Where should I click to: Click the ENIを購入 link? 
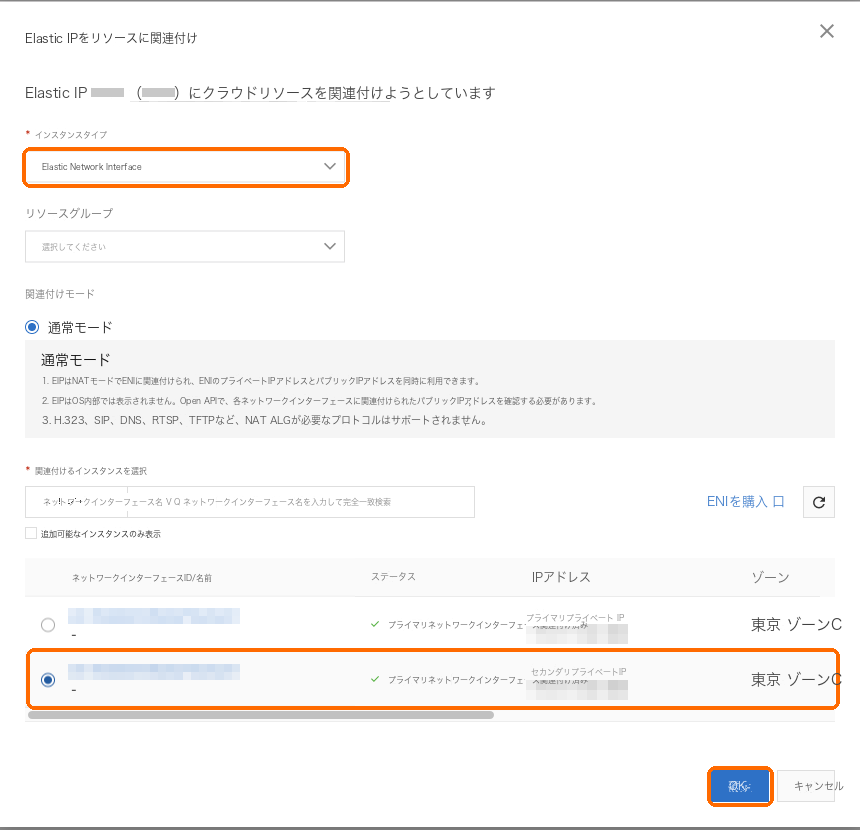pos(737,501)
